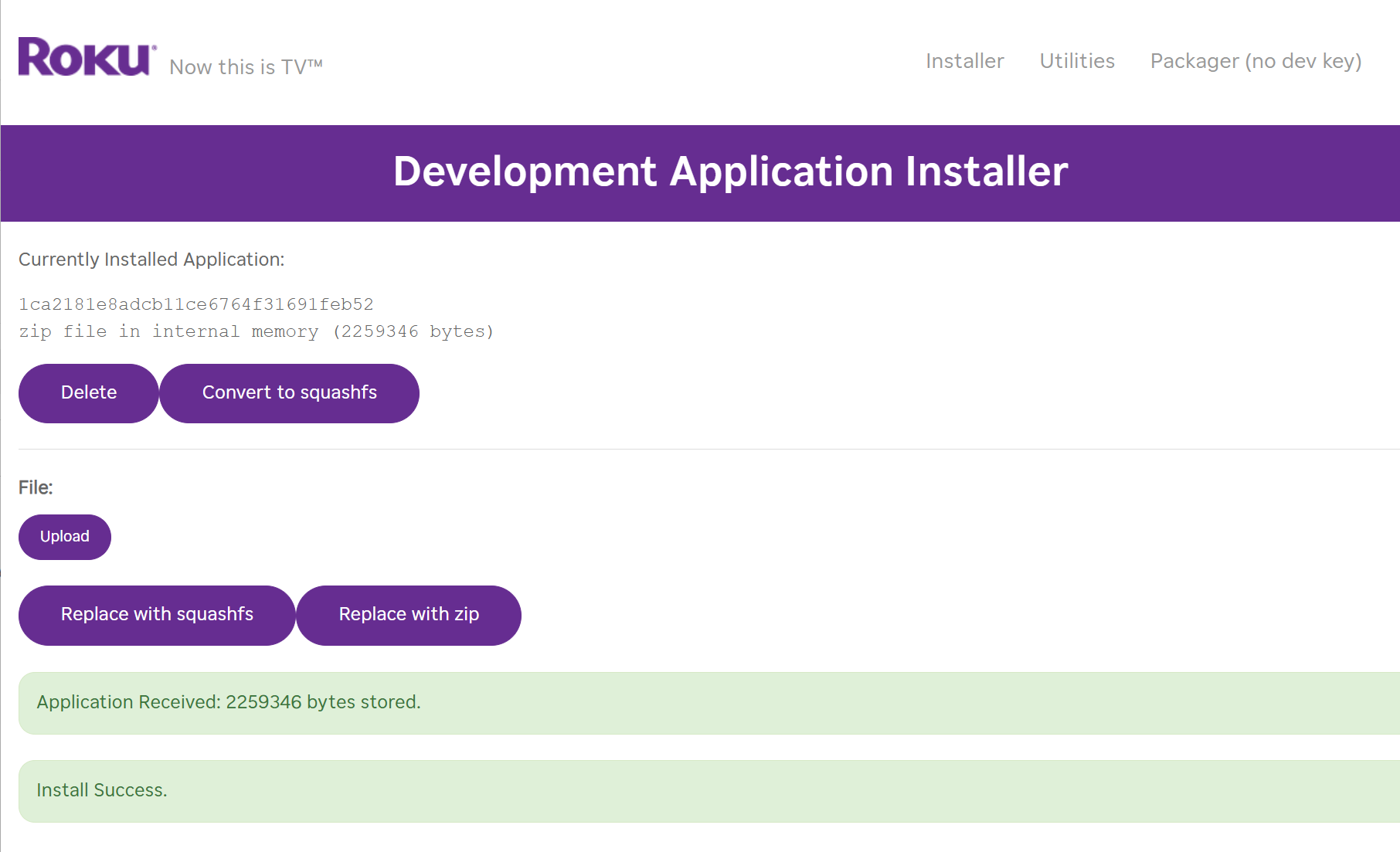This screenshot has width=1400, height=852.
Task: Click the installed app hash 1ca2181e8adcb11ce…
Action: (196, 304)
